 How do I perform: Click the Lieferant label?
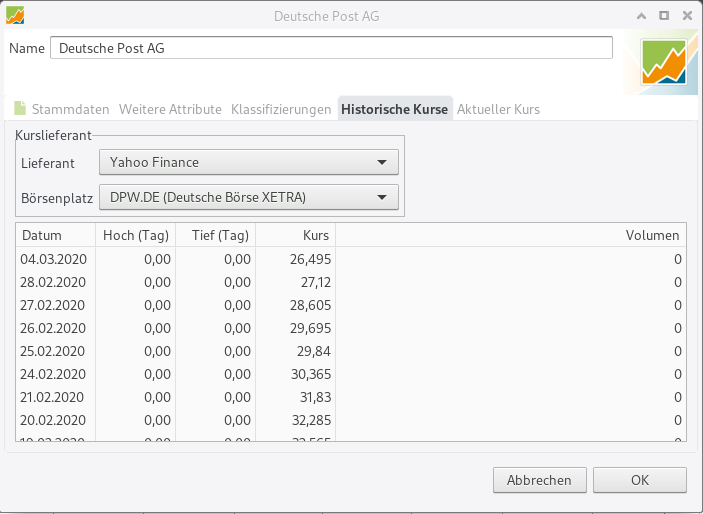pos(48,163)
